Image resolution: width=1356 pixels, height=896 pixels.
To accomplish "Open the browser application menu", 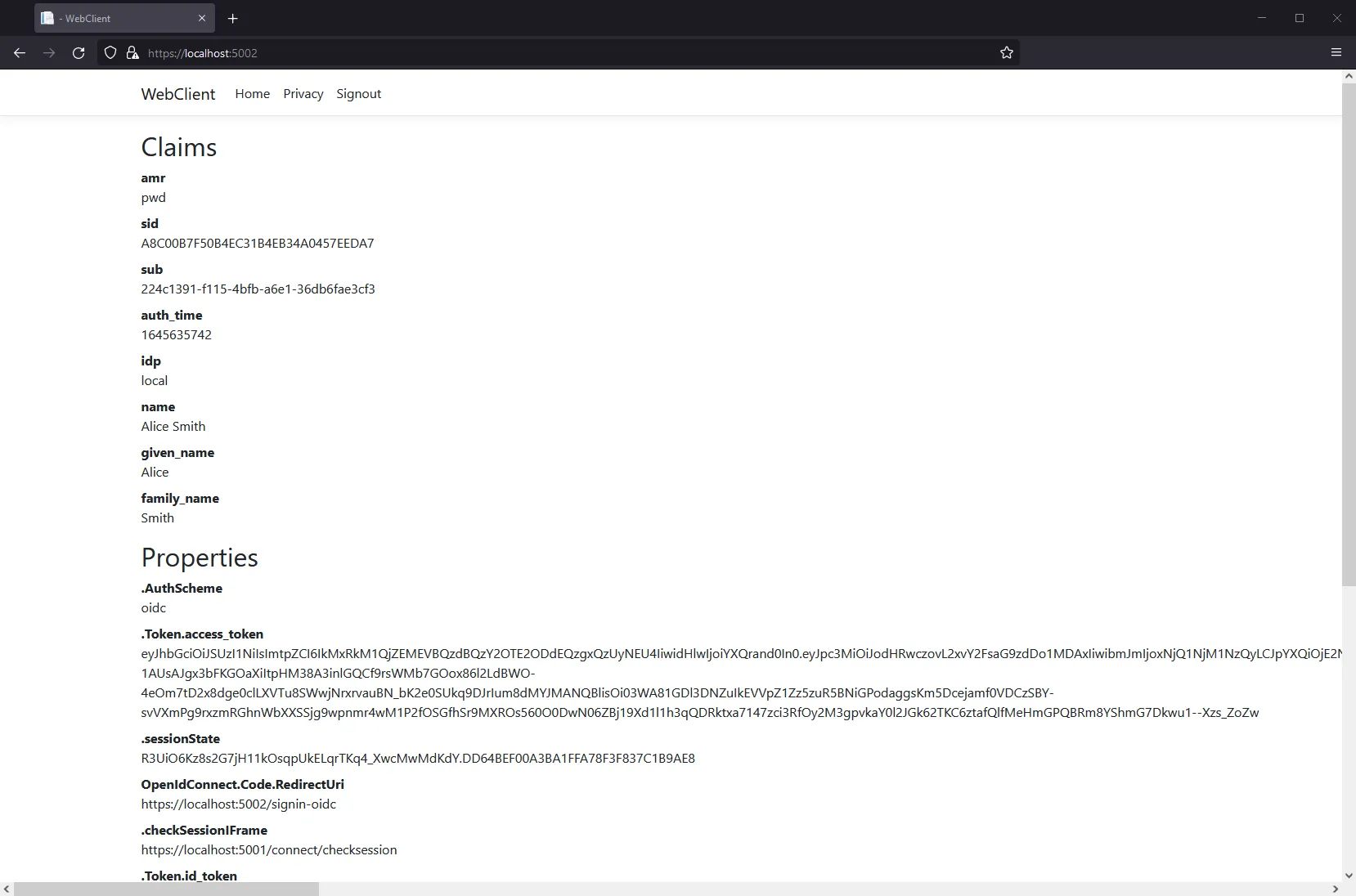I will (1336, 52).
